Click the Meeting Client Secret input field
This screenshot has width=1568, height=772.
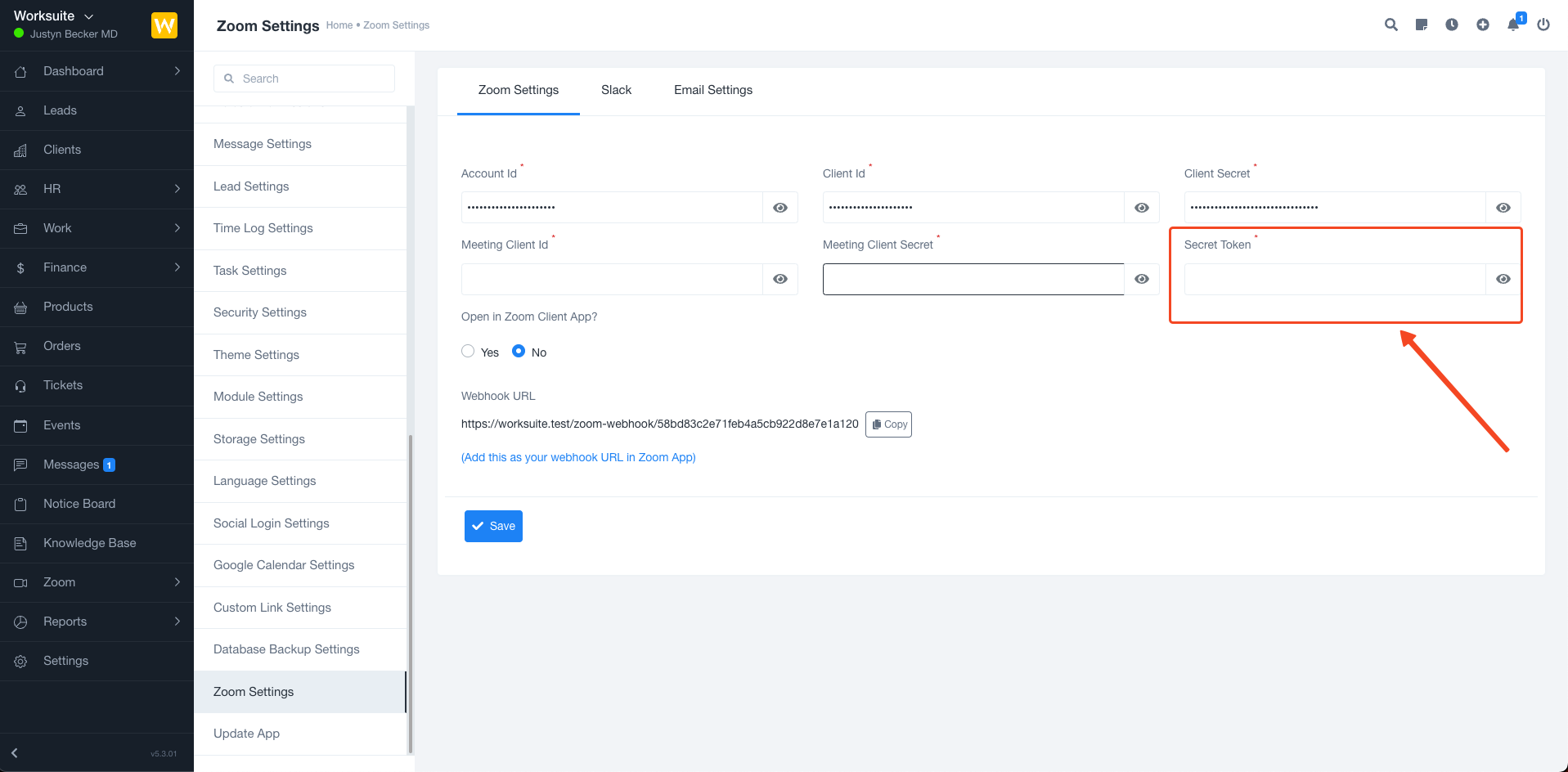click(x=973, y=279)
